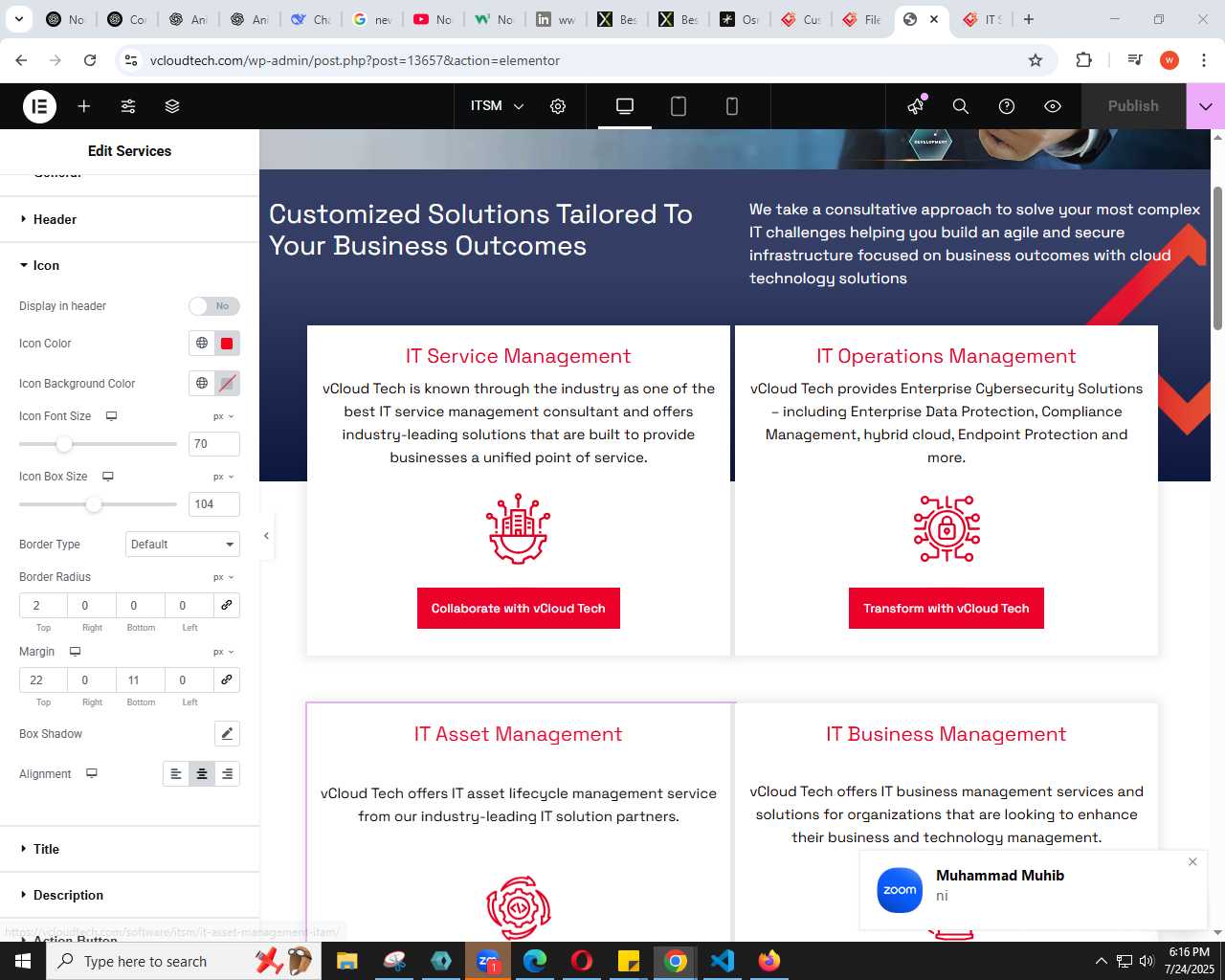Expand the Header section
1225x980 pixels.
click(x=129, y=219)
